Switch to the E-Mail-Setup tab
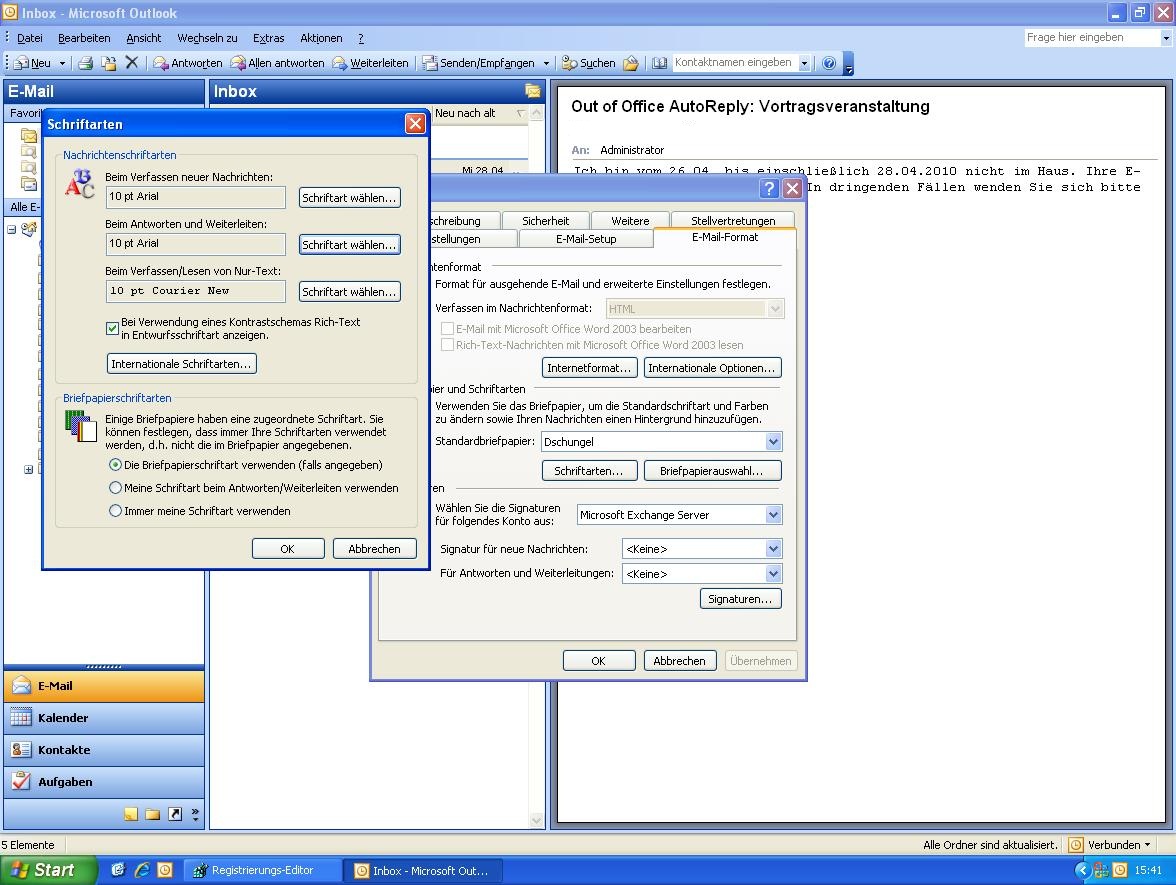Image resolution: width=1176 pixels, height=885 pixels. pyautogui.click(x=586, y=238)
